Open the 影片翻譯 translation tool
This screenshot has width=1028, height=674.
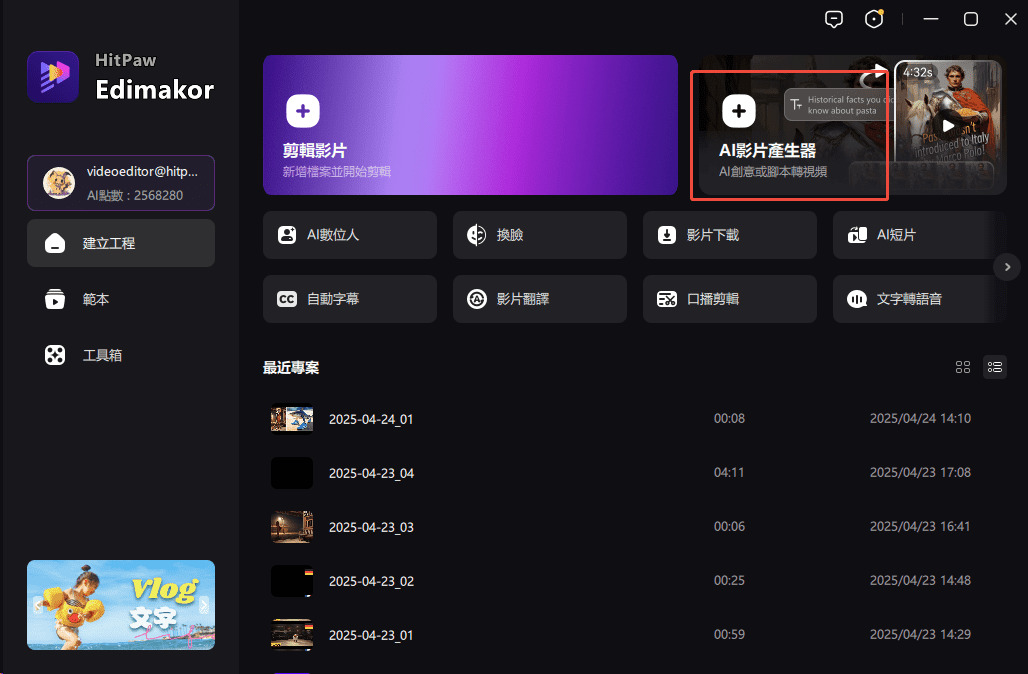(539, 299)
